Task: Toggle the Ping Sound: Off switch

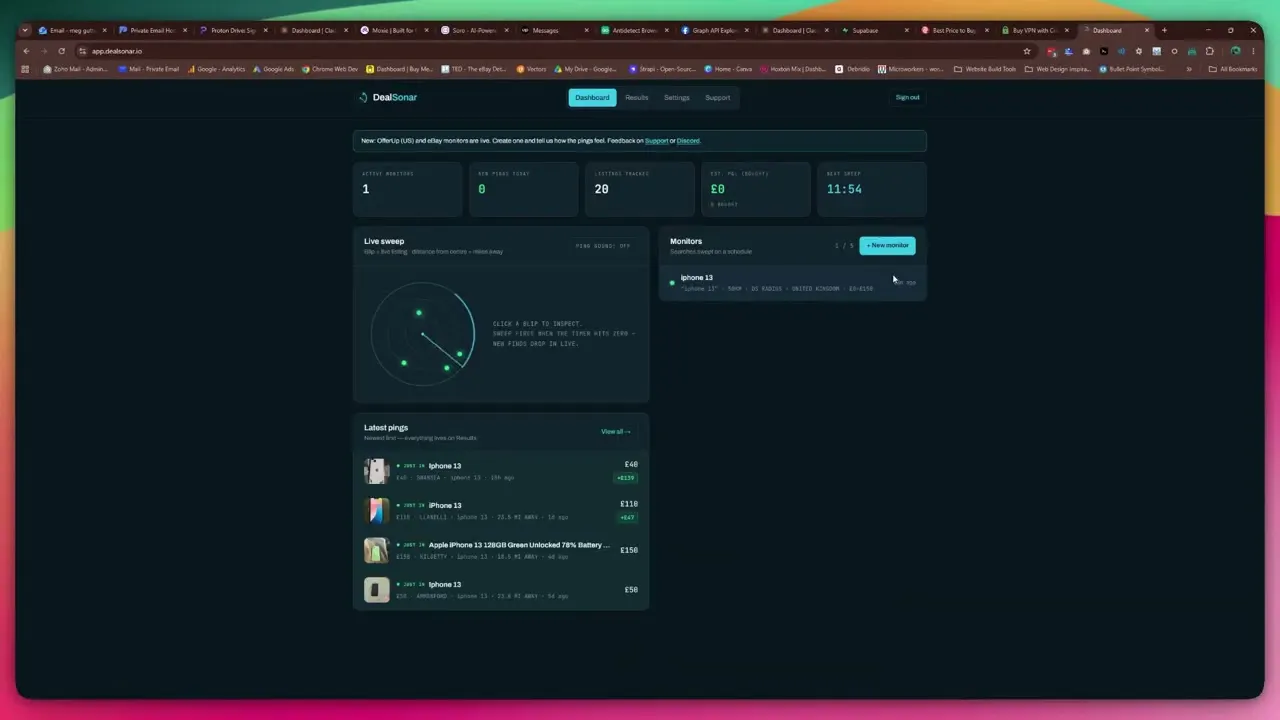Action: click(603, 245)
